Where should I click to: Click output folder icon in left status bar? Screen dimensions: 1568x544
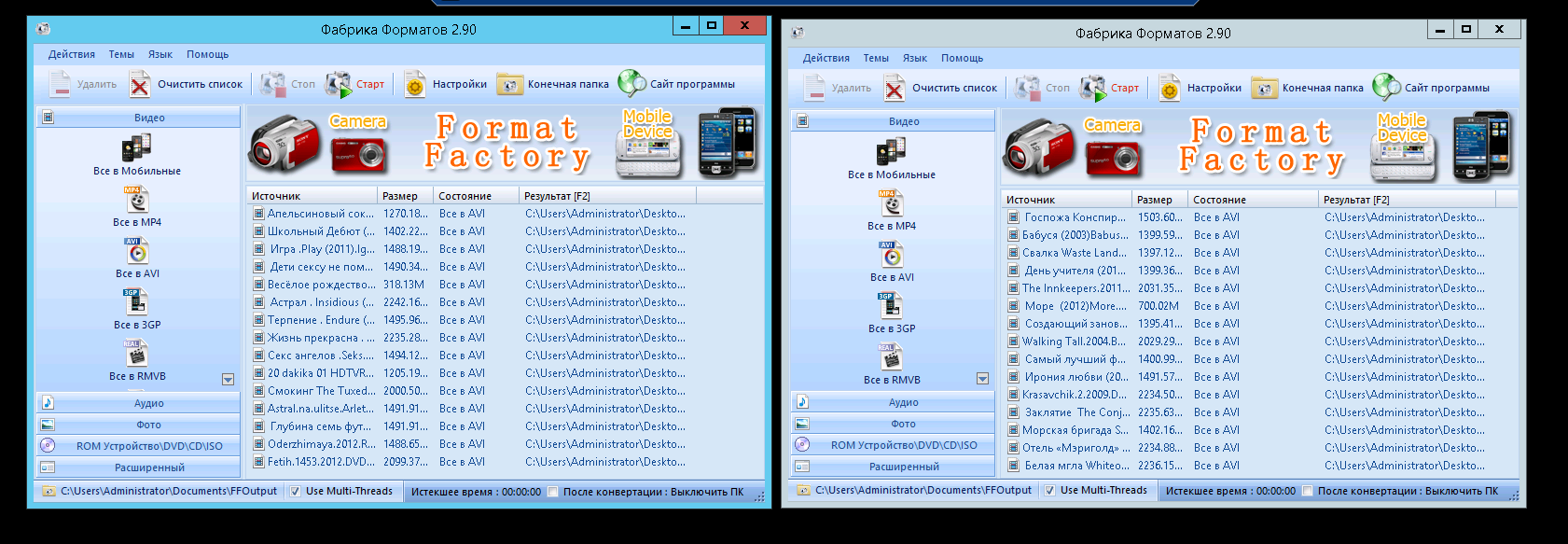pyautogui.click(x=49, y=491)
